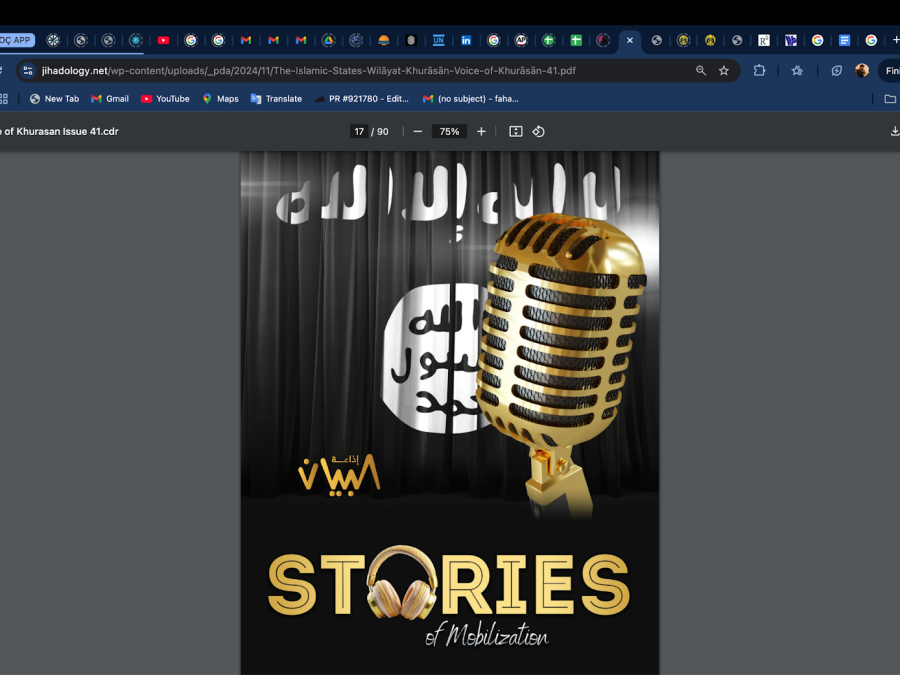Click the zoom level field showing 75%
Viewport: 900px width, 675px height.
coord(449,131)
